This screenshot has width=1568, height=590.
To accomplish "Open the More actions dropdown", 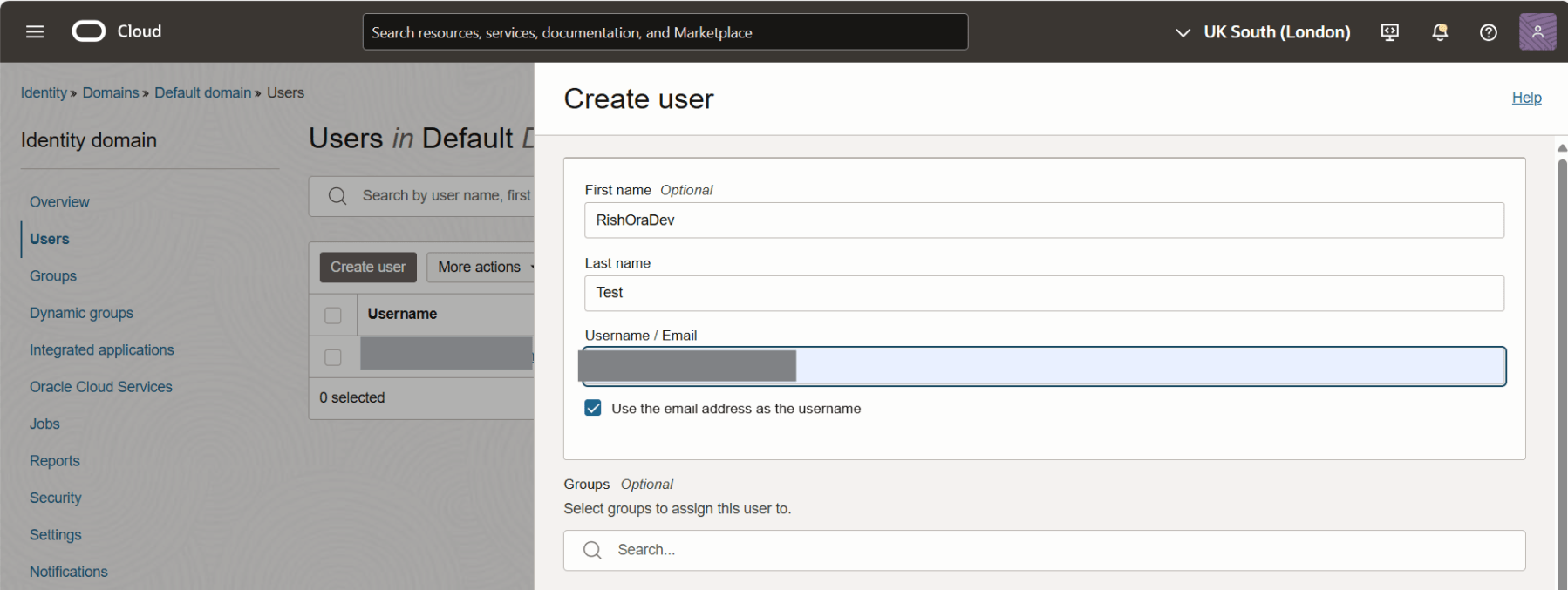I will (x=481, y=268).
